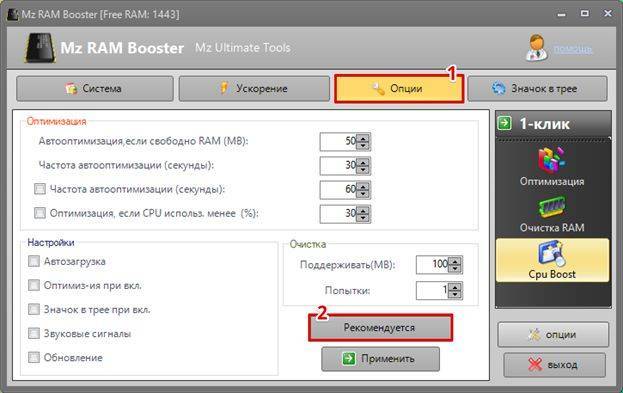The image size is (623, 393).
Task: Enable second Частота автооптимизации checkbox
Action: [40, 189]
